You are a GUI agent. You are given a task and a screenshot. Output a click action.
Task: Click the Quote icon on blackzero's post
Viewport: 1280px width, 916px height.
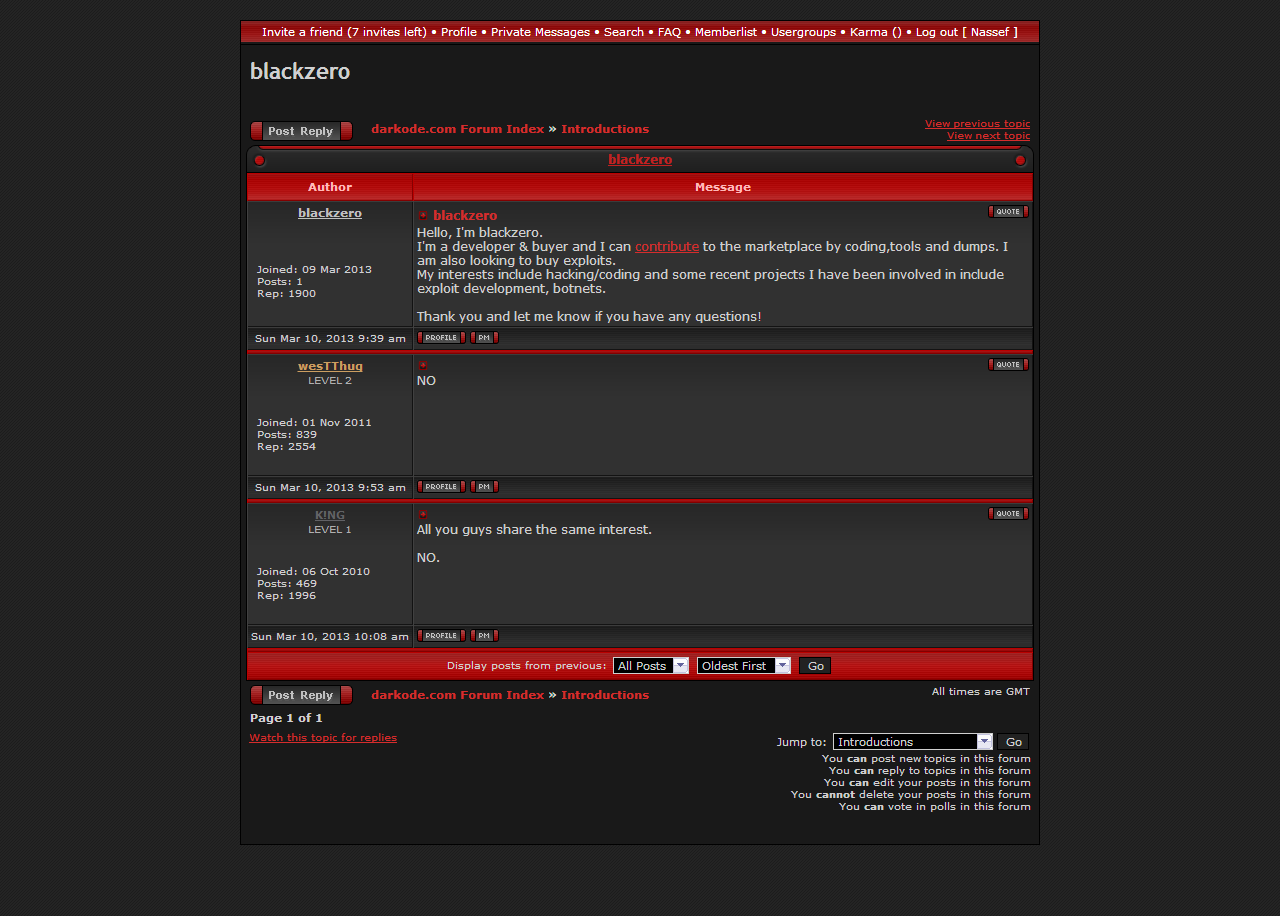tap(1008, 212)
